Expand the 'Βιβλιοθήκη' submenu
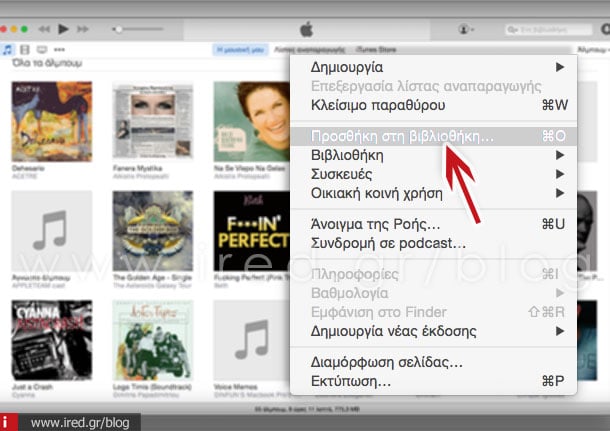This screenshot has height=431, width=610. point(433,155)
